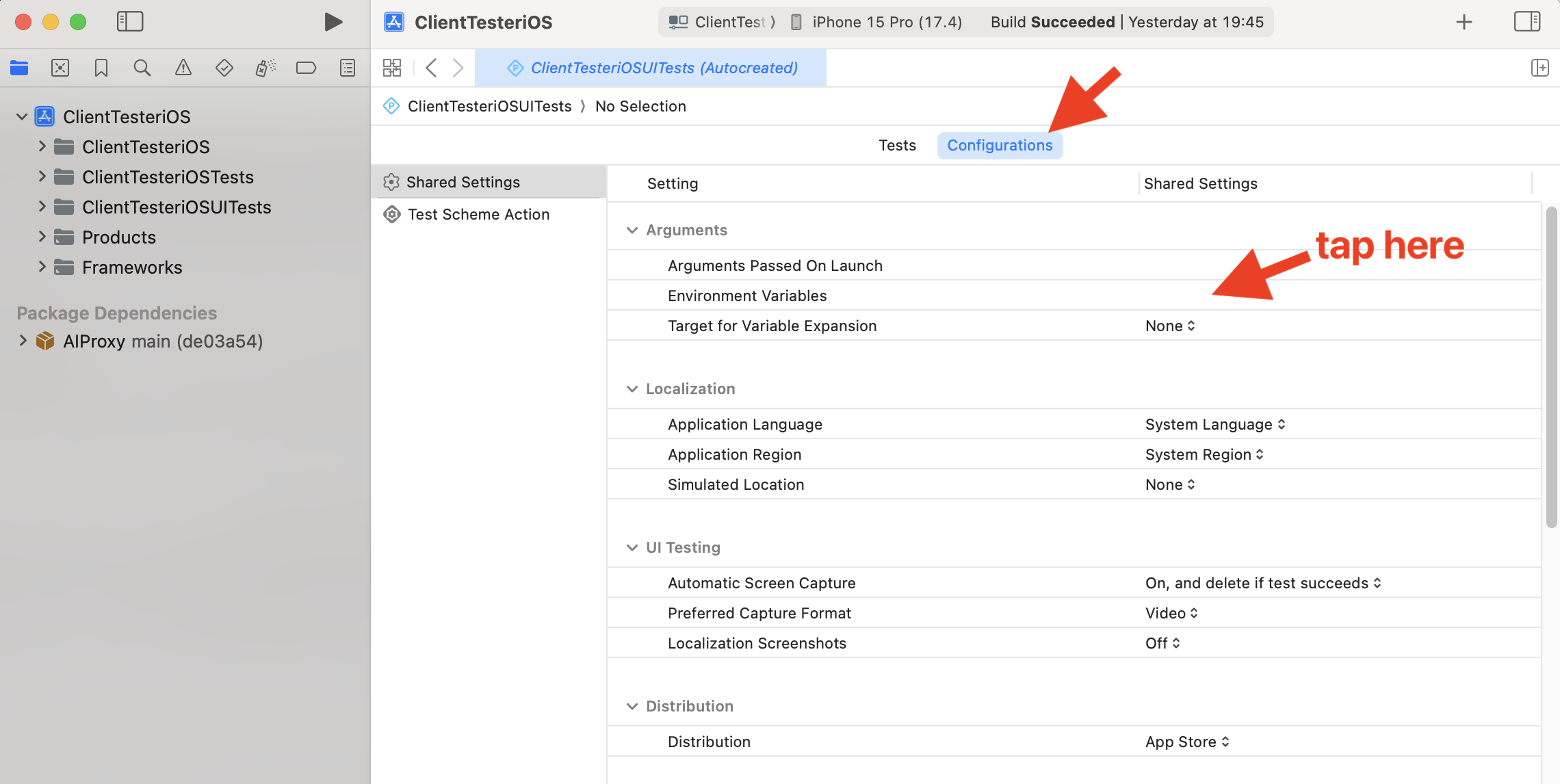The image size is (1560, 784).
Task: Open the related items grid menu
Action: (392, 68)
